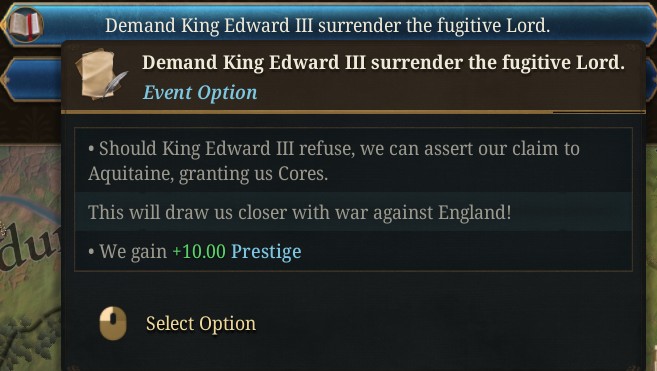Click the italic 'Event Option' subtitle
This screenshot has height=371, width=657.
click(x=200, y=93)
